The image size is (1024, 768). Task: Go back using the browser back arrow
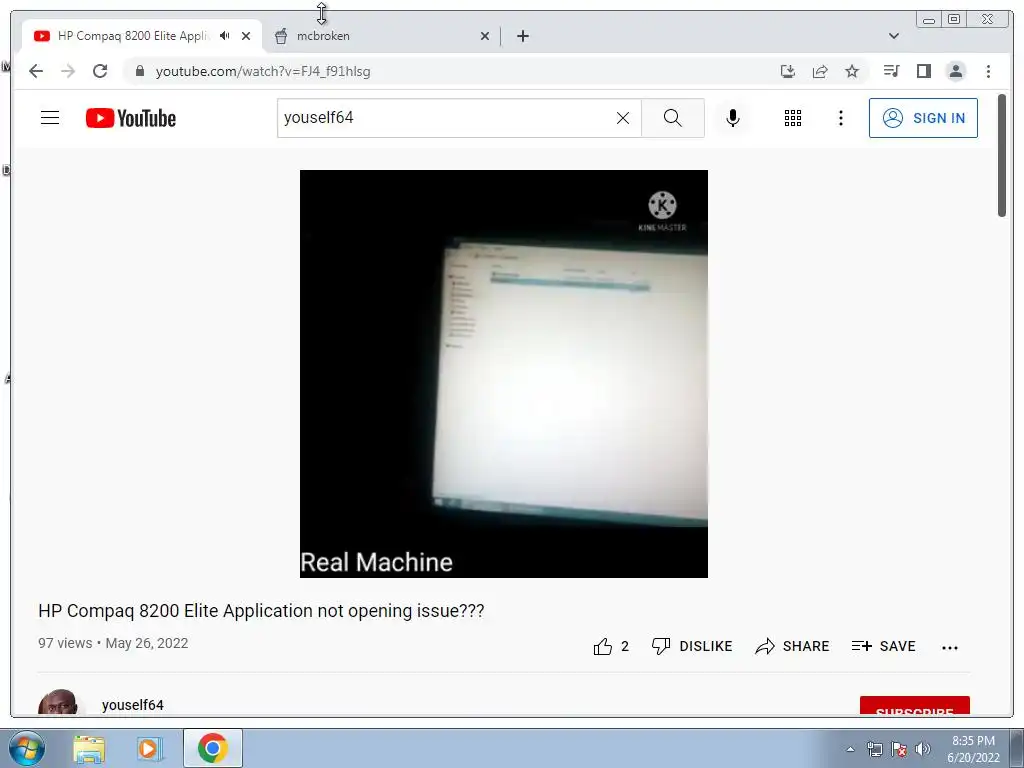point(36,71)
